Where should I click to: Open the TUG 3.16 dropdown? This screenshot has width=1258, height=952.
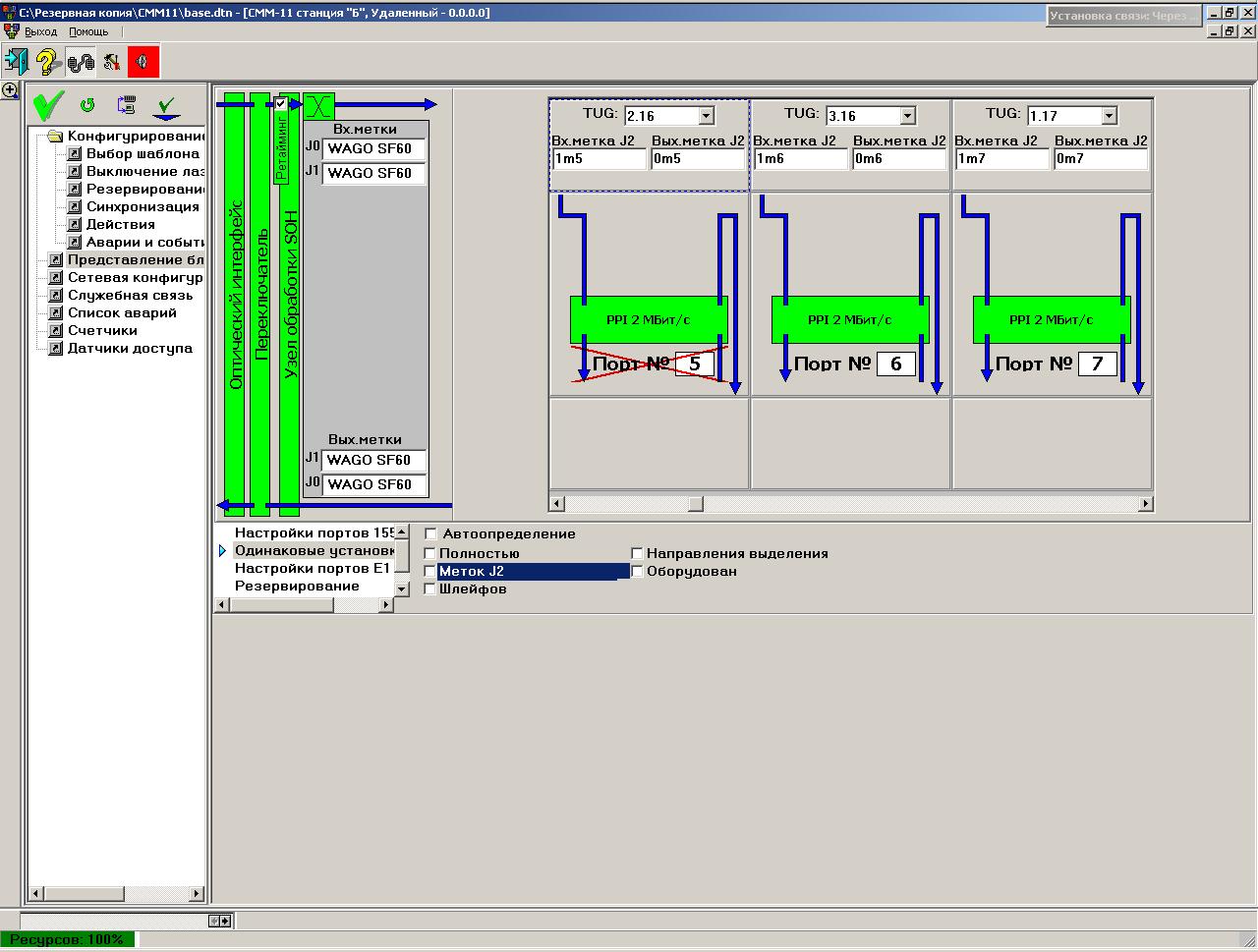pyautogui.click(x=907, y=116)
